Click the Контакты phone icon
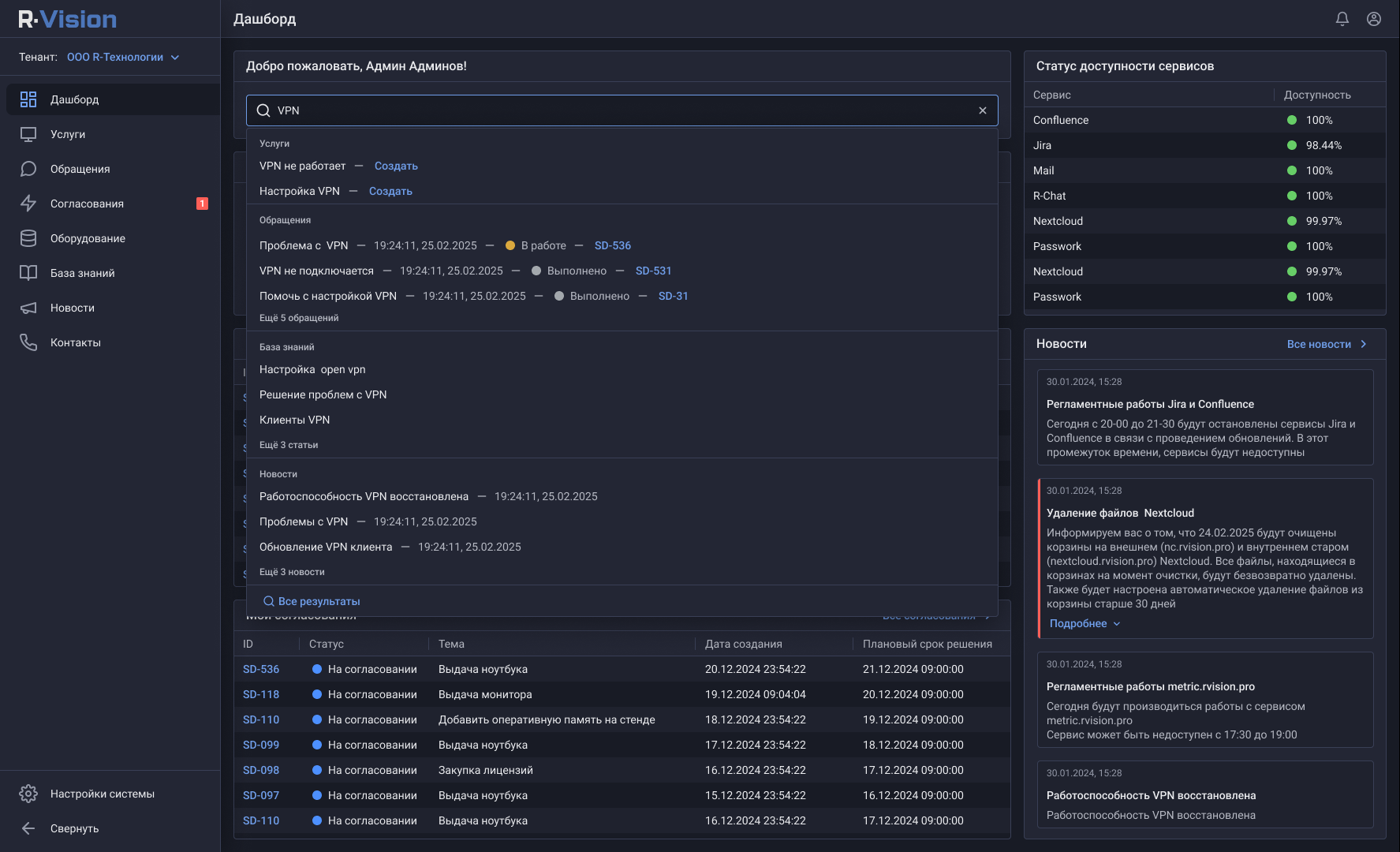 click(x=28, y=342)
